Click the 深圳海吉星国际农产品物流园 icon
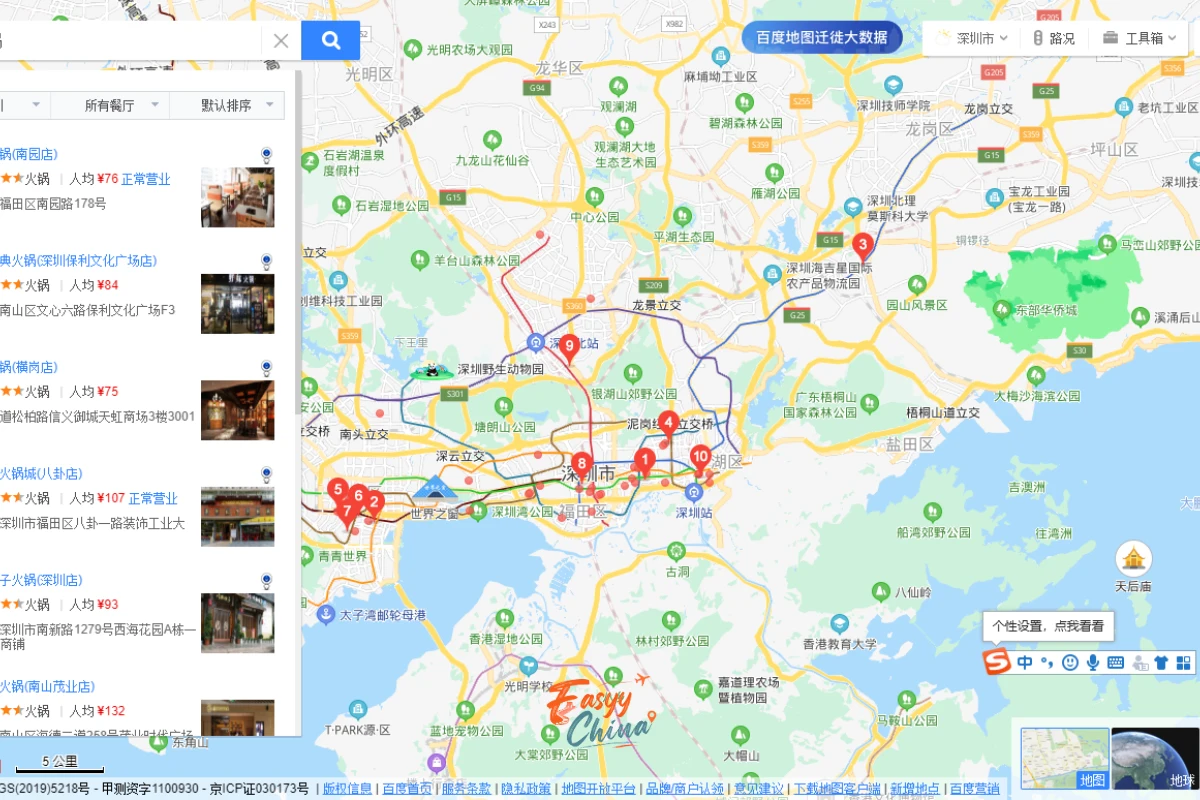 pos(772,274)
